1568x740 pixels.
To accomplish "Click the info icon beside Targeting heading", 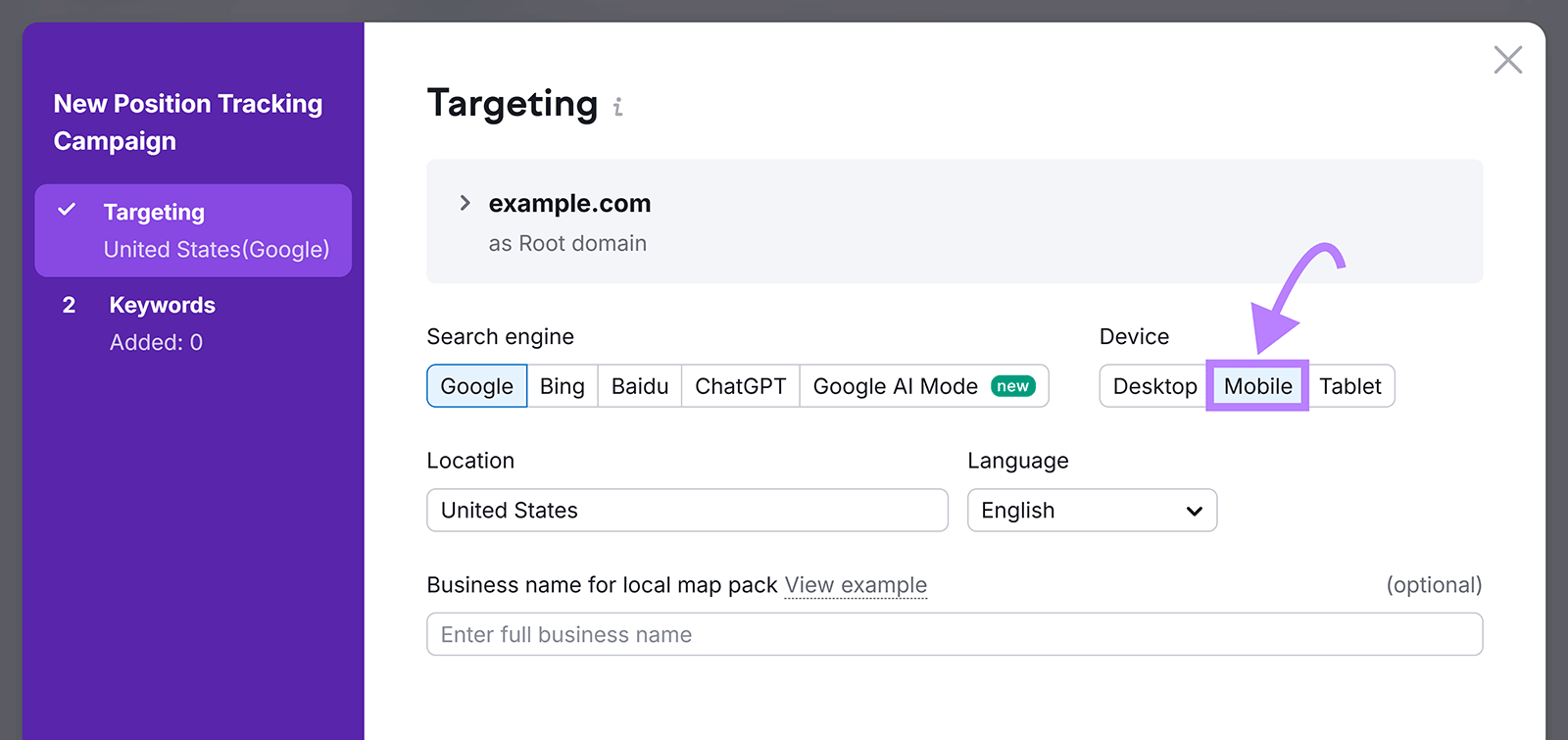I will (617, 107).
